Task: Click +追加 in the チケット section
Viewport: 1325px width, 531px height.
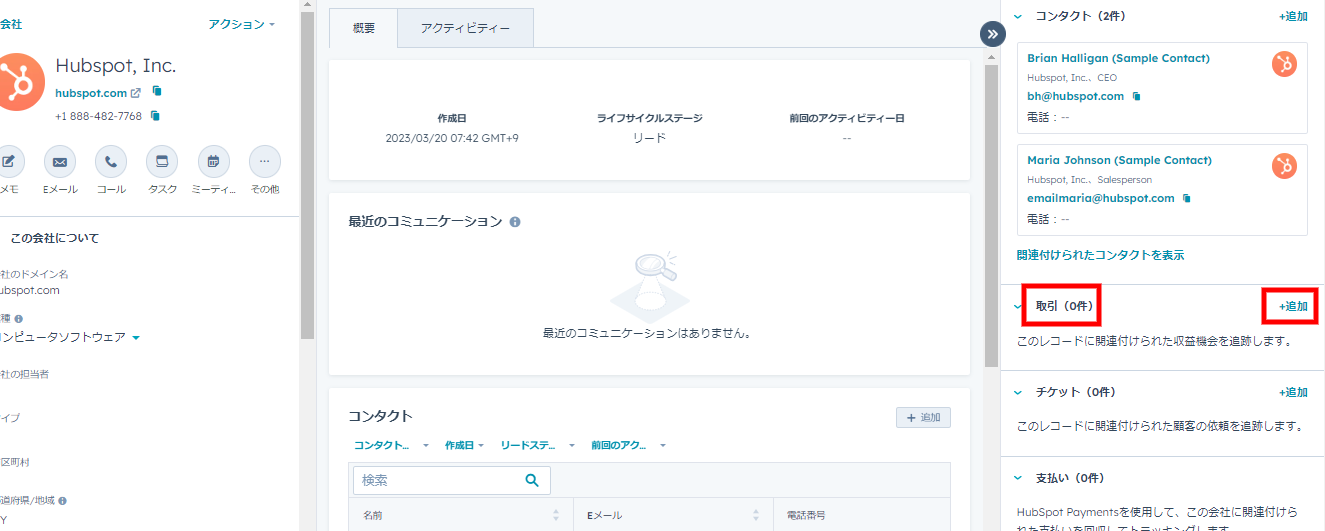Action: (1293, 392)
